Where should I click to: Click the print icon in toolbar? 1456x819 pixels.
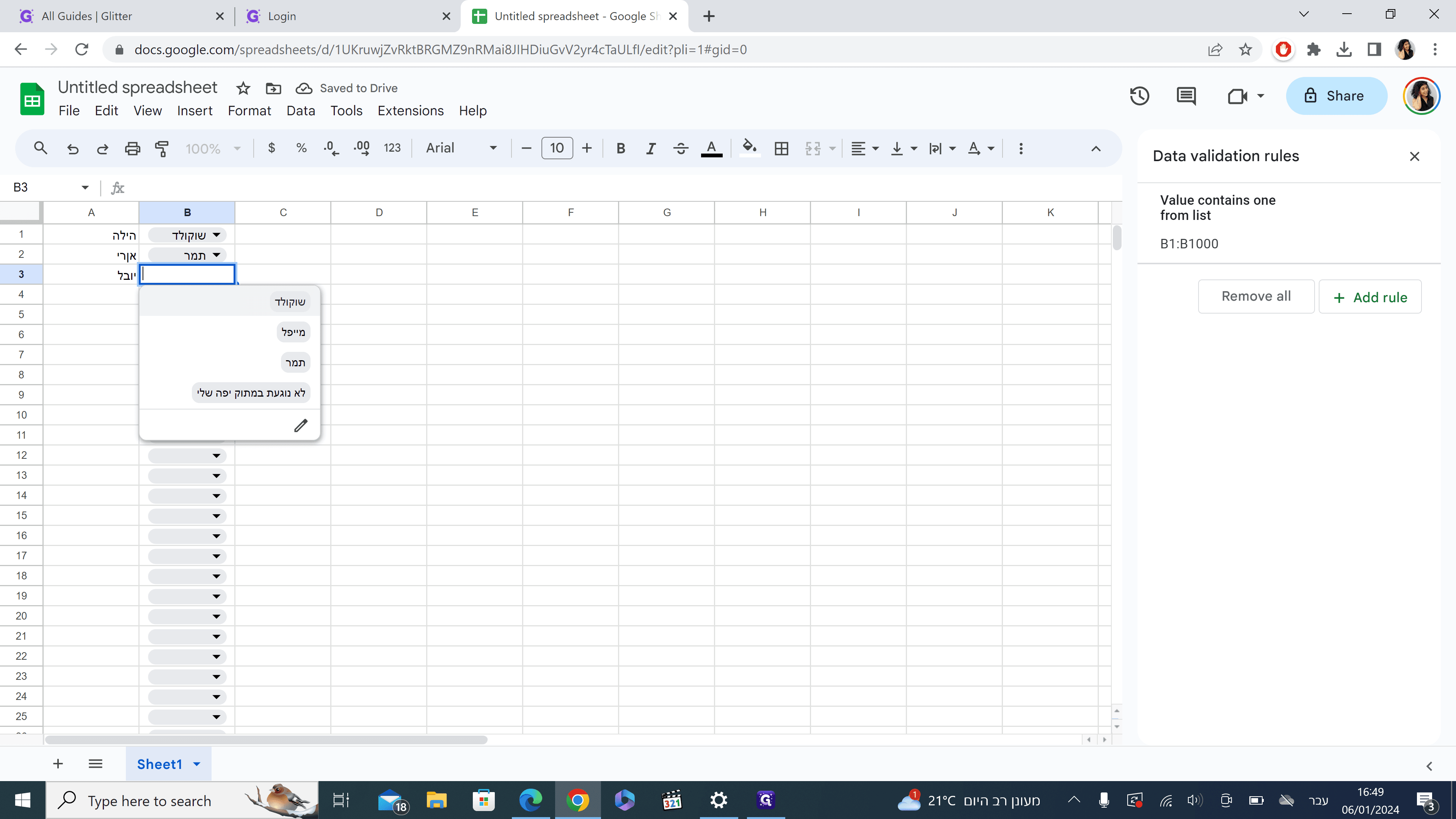point(132,148)
